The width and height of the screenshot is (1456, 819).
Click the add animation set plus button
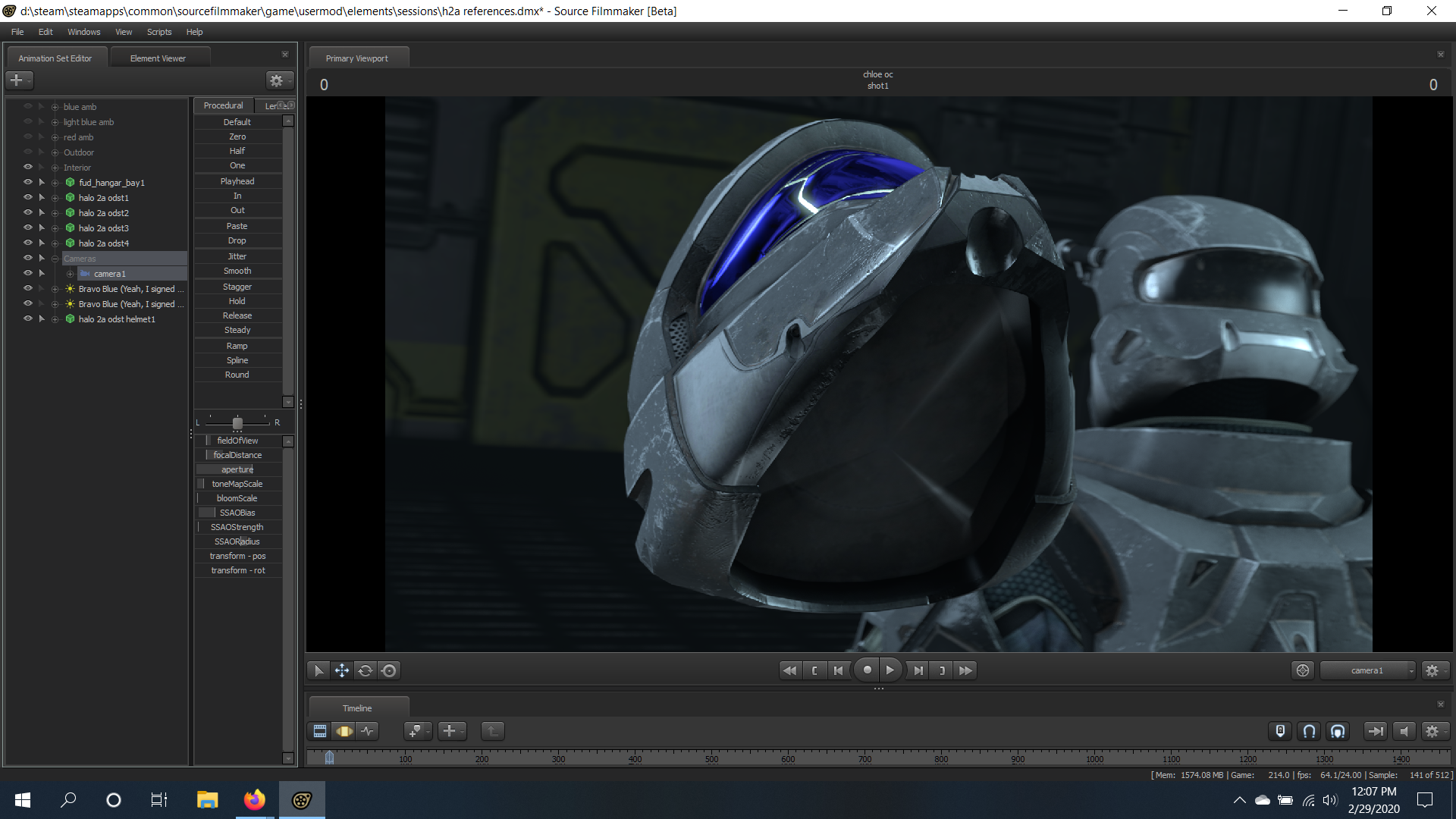17,80
